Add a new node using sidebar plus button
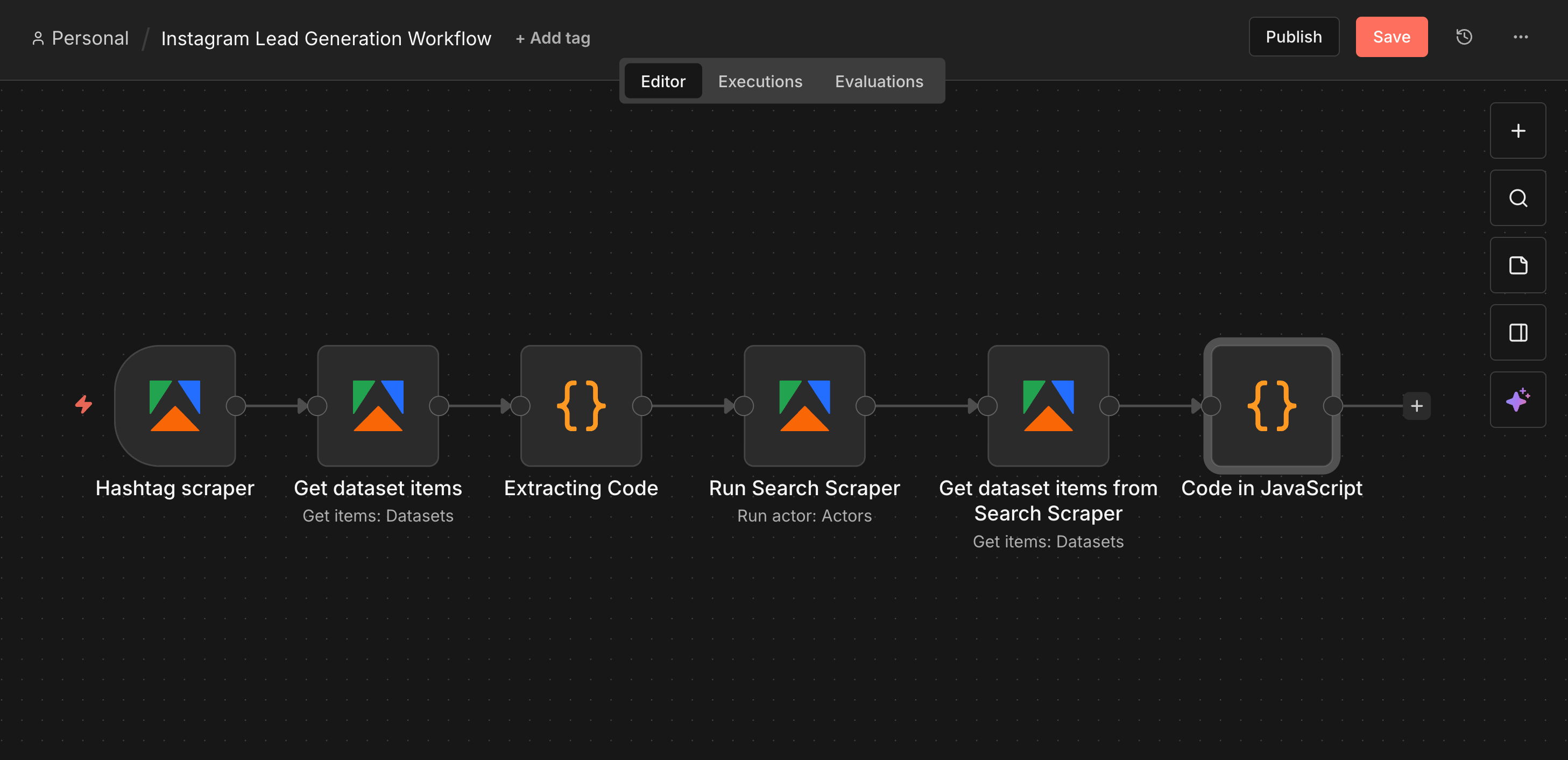 [1517, 130]
